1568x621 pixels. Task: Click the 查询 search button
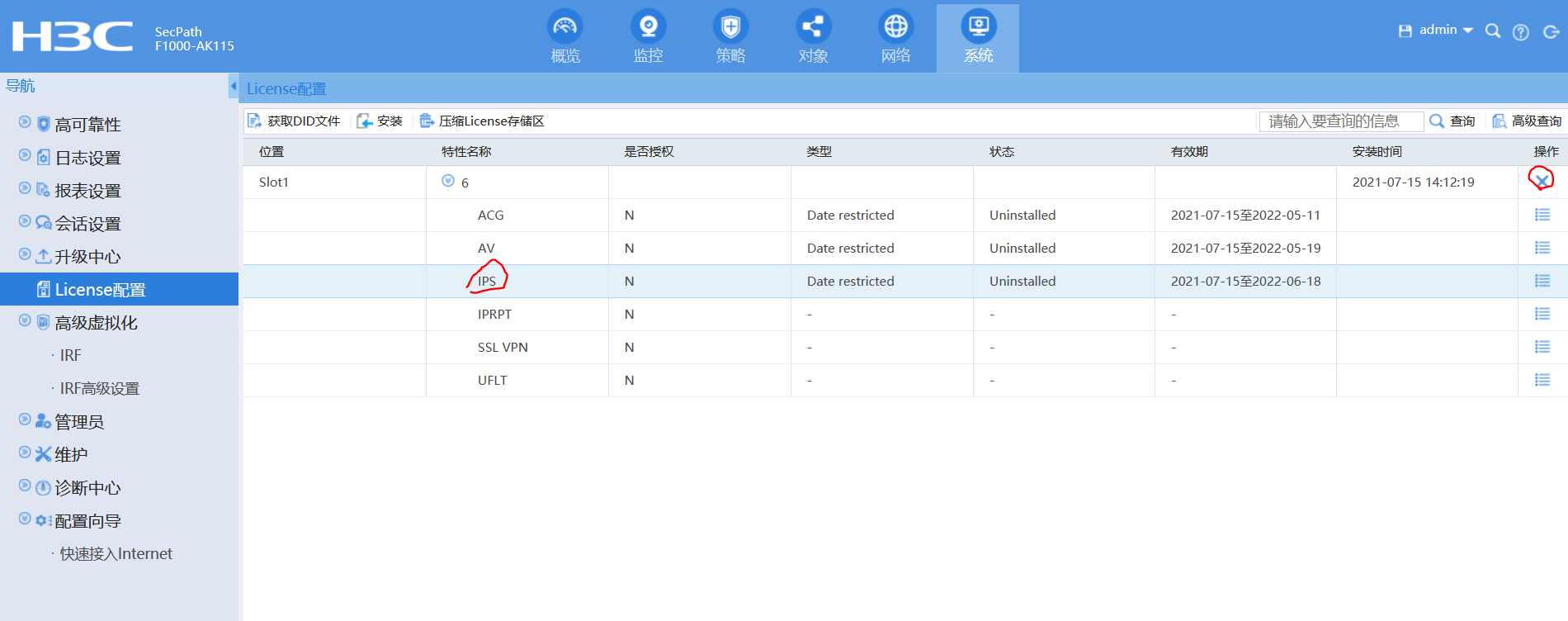click(1452, 121)
